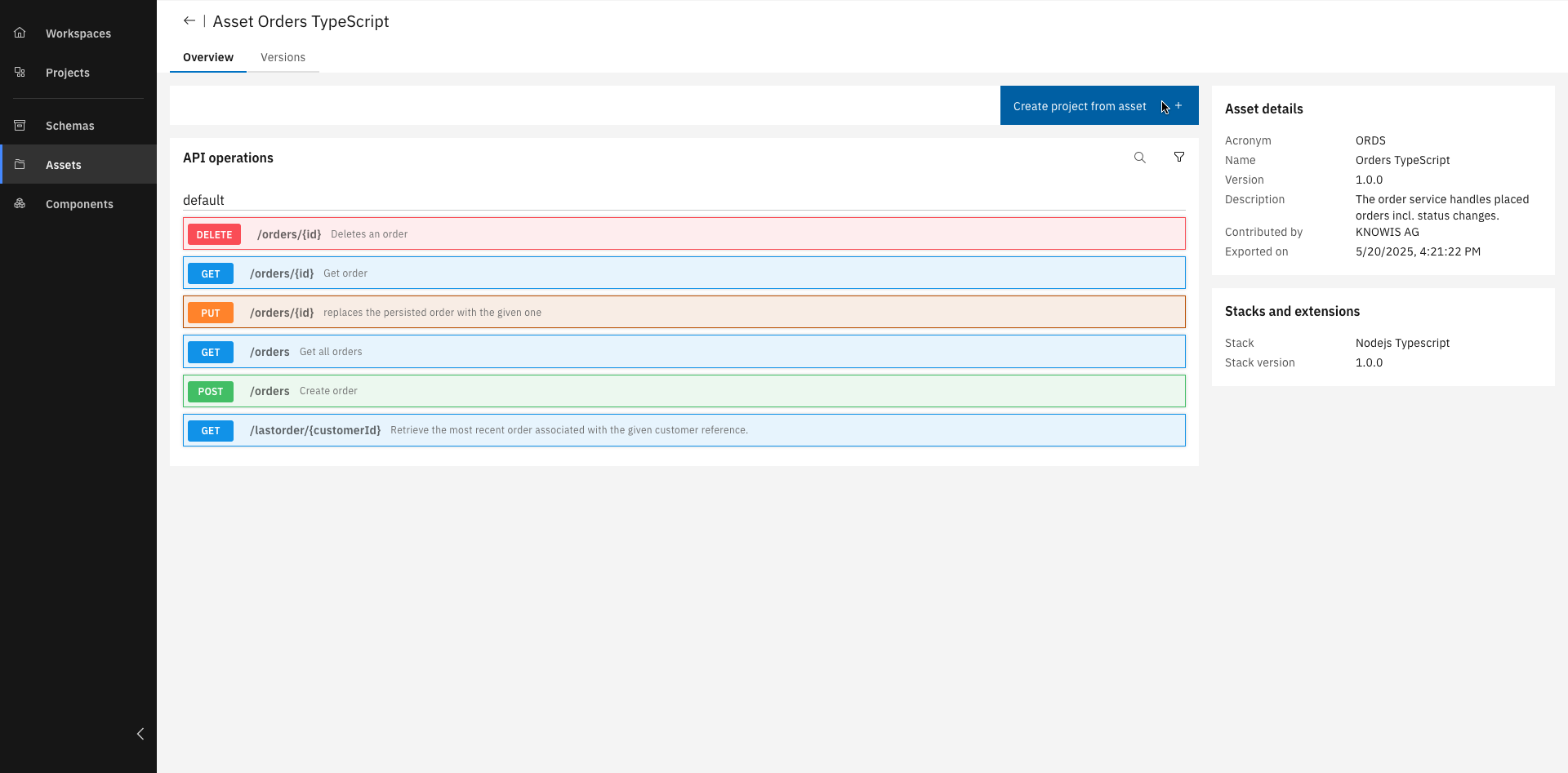
Task: Open the Workspaces section icon in sidebar
Action: pyautogui.click(x=19, y=33)
